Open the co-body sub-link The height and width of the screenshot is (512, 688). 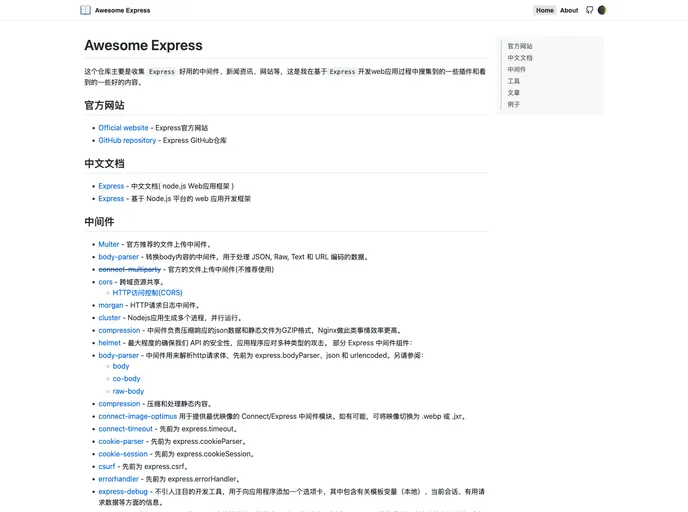126,379
